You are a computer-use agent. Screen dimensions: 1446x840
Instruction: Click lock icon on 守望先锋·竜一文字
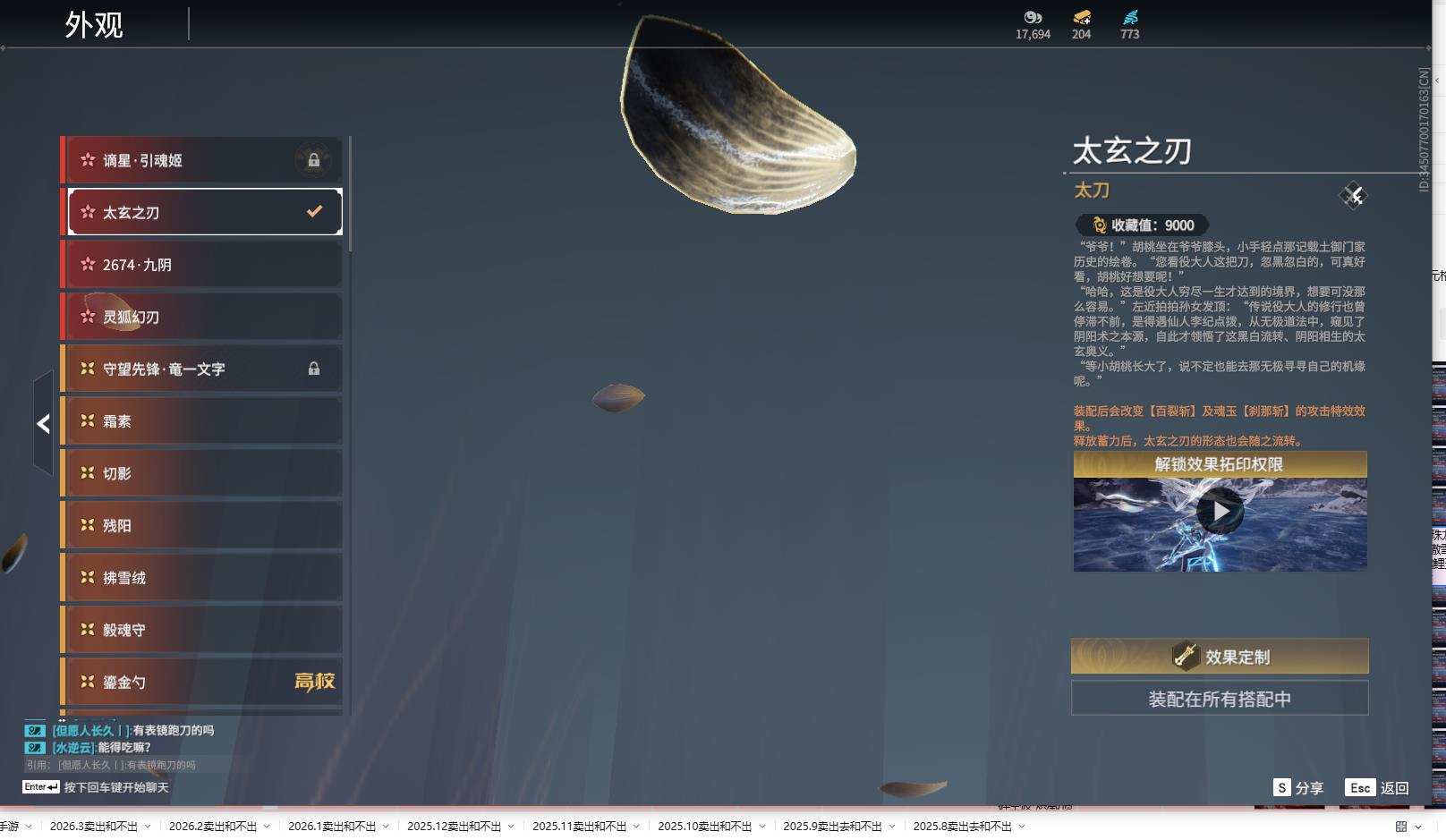[314, 369]
